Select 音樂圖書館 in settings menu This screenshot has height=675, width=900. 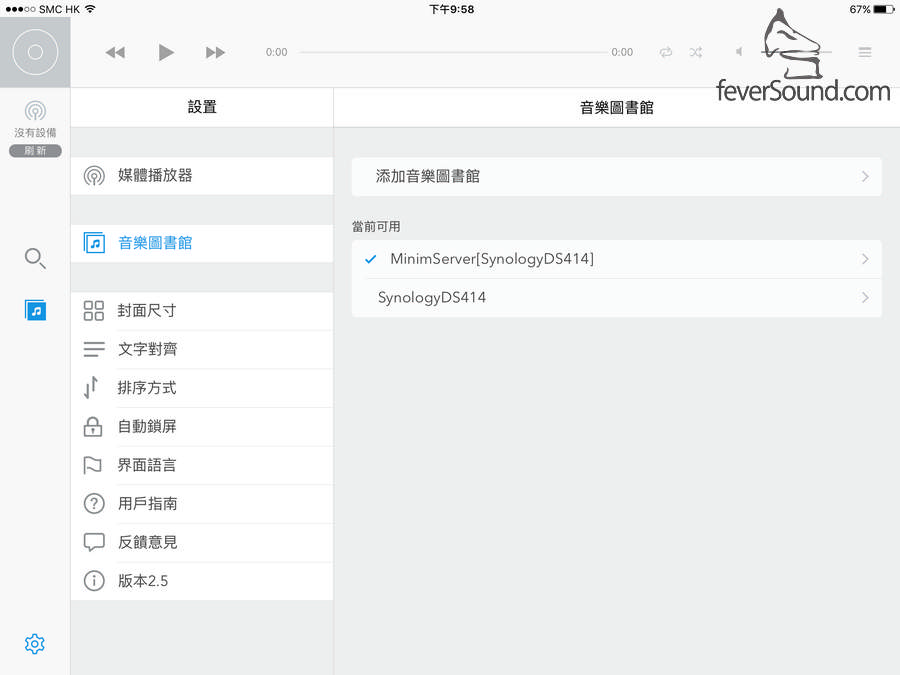click(x=201, y=243)
